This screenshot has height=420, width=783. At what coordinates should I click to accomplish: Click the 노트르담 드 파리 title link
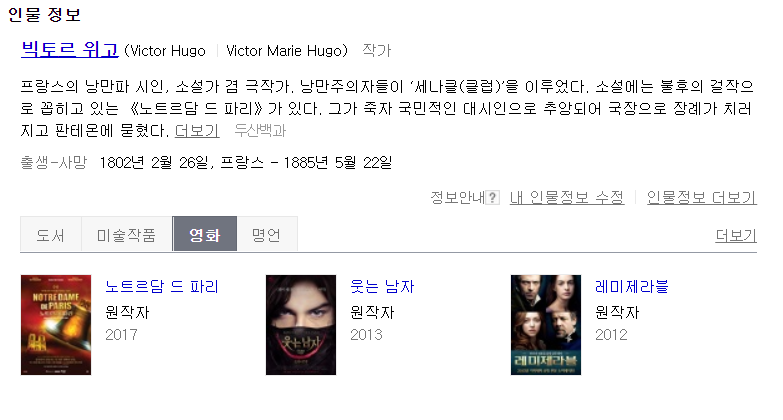pos(162,286)
